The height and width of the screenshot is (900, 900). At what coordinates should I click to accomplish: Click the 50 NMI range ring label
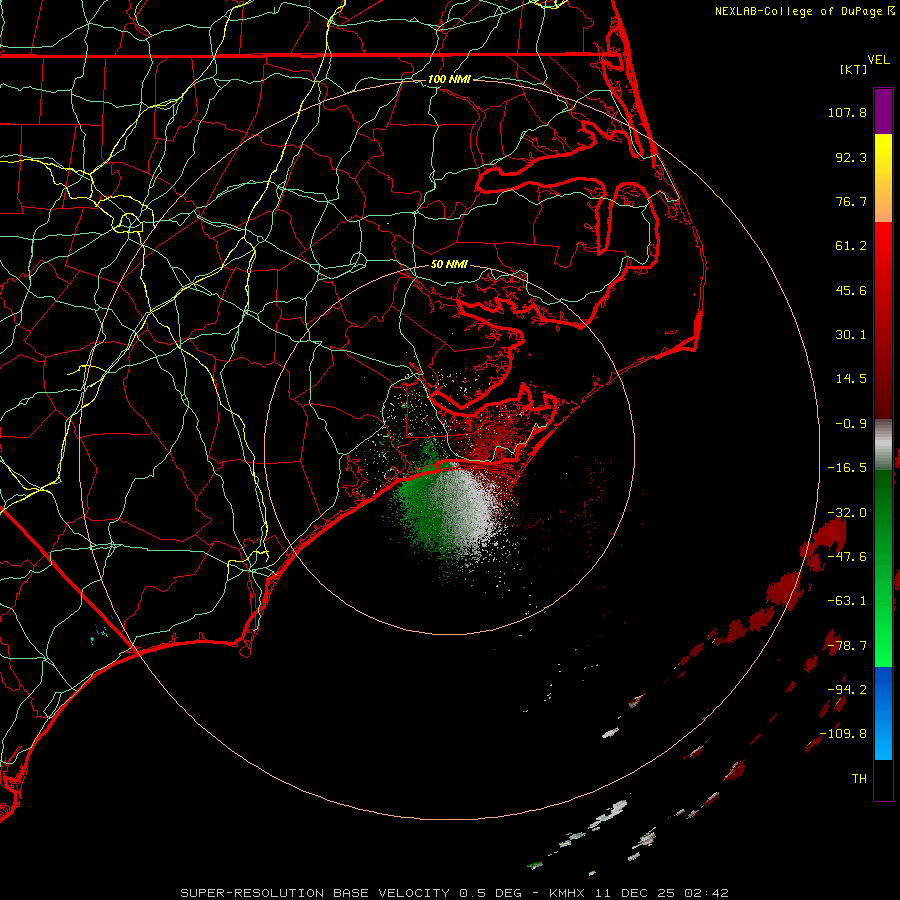coord(449,264)
